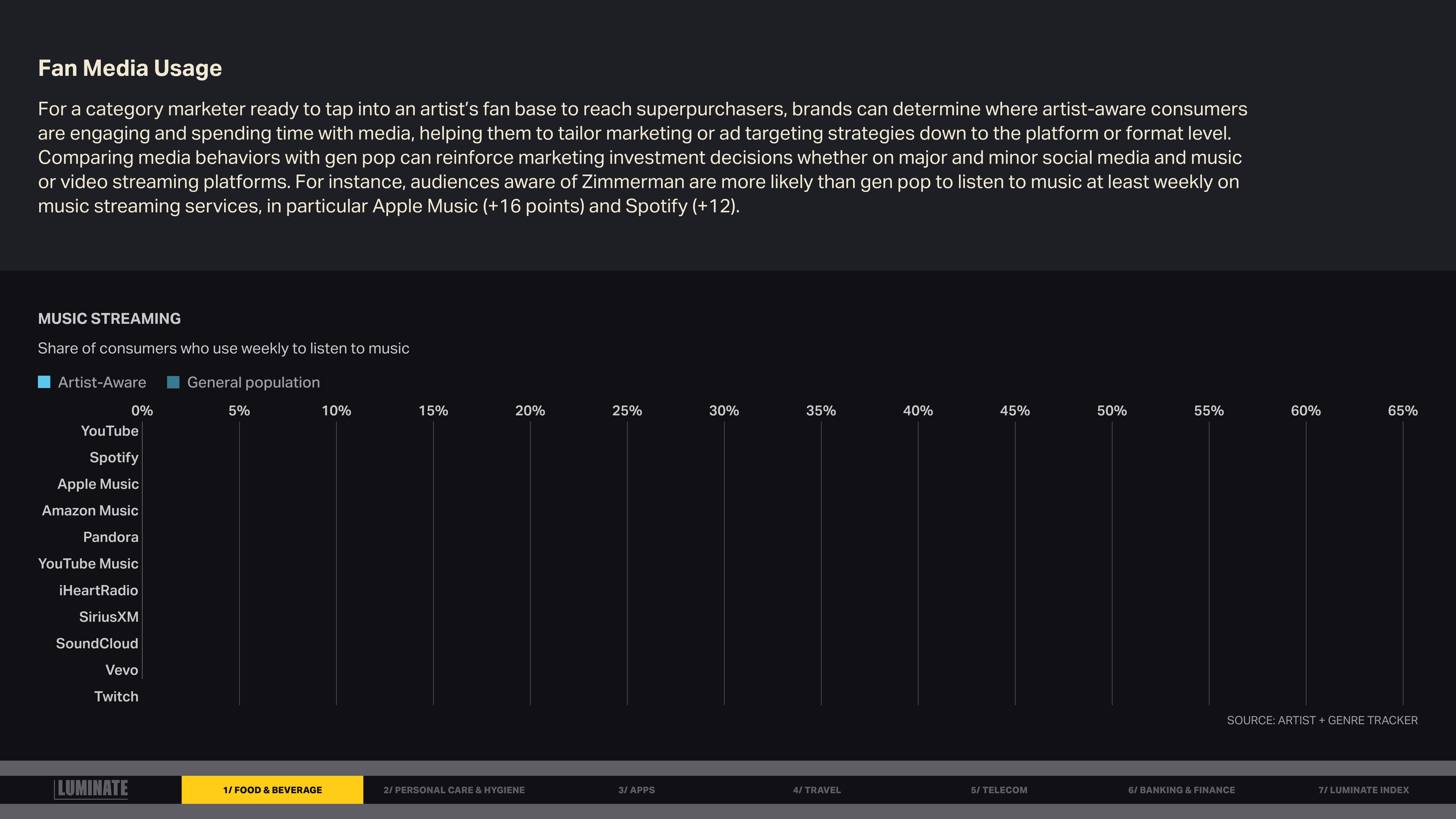Select the 4/ Travel tab

click(817, 790)
